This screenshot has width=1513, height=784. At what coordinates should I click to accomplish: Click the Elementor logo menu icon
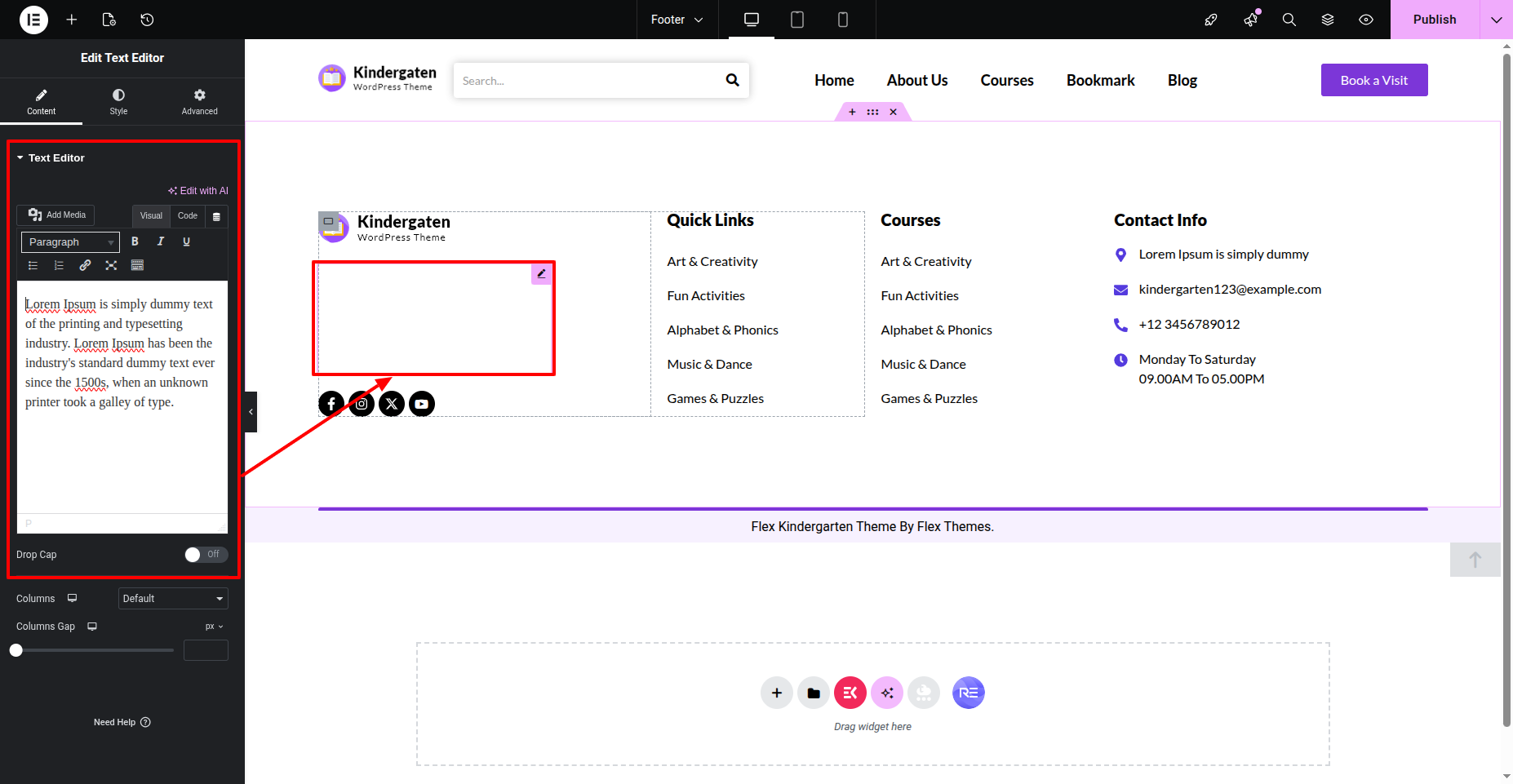coord(33,20)
